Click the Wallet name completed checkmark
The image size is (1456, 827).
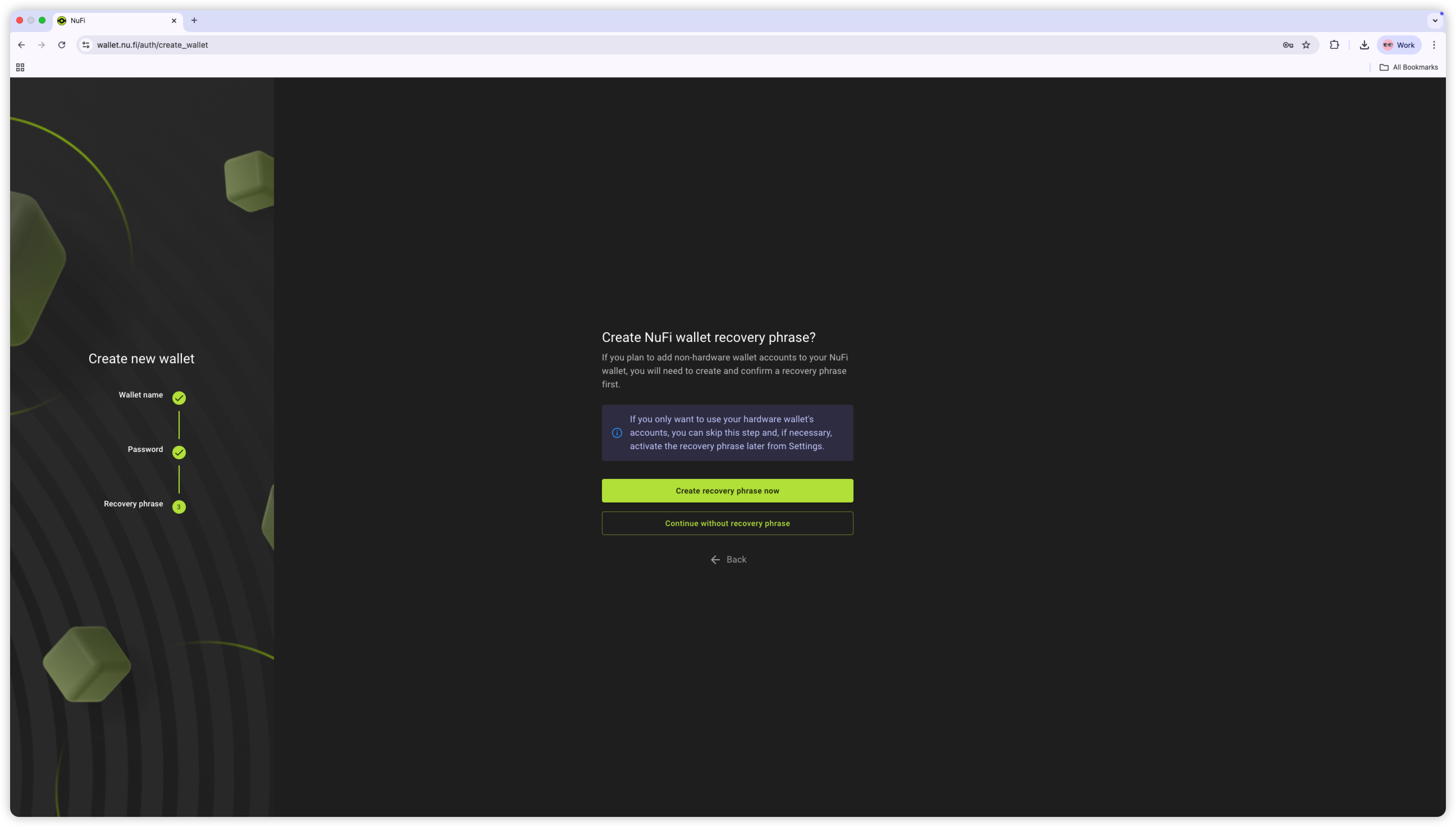click(x=179, y=397)
